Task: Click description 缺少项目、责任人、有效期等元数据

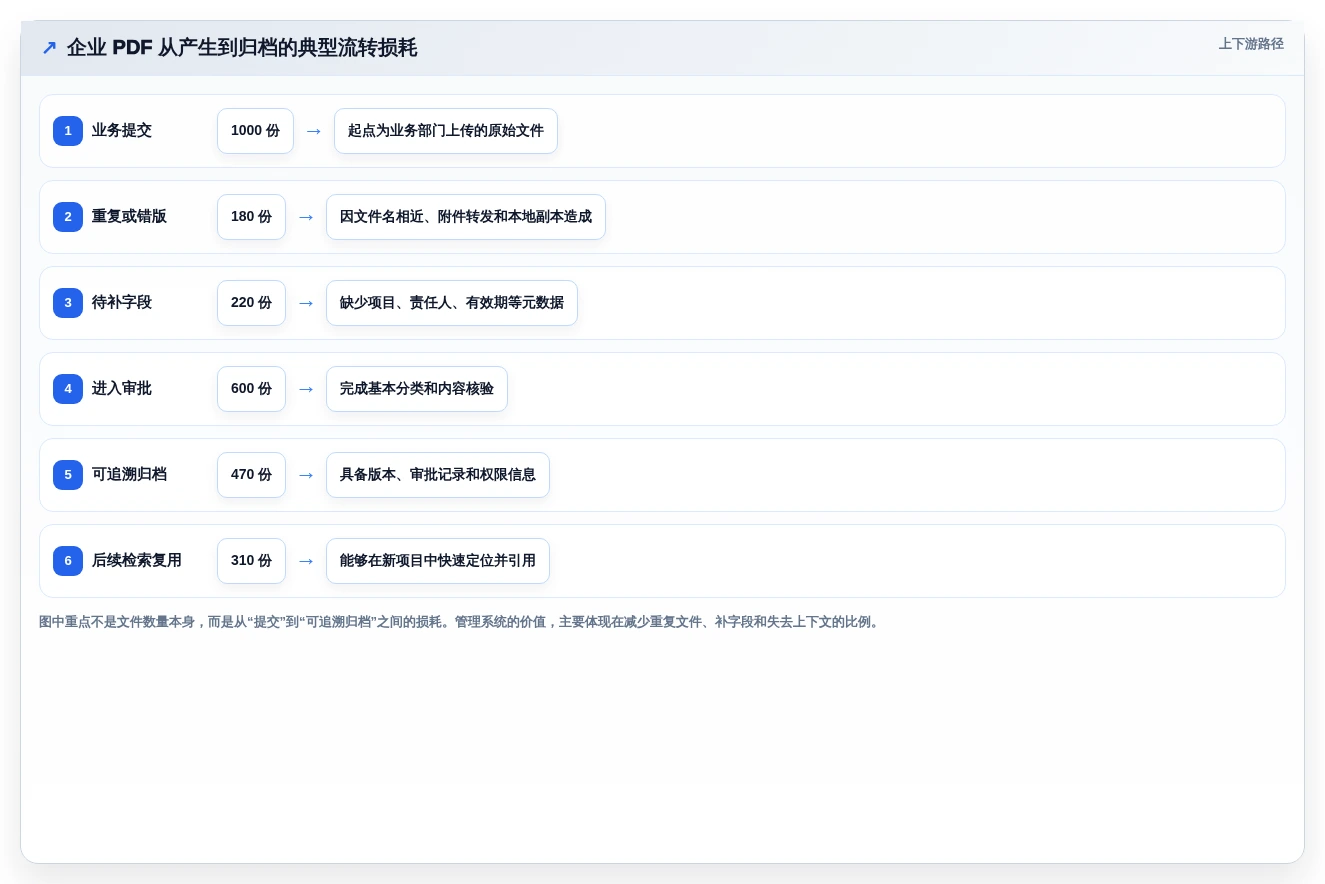Action: (x=452, y=303)
